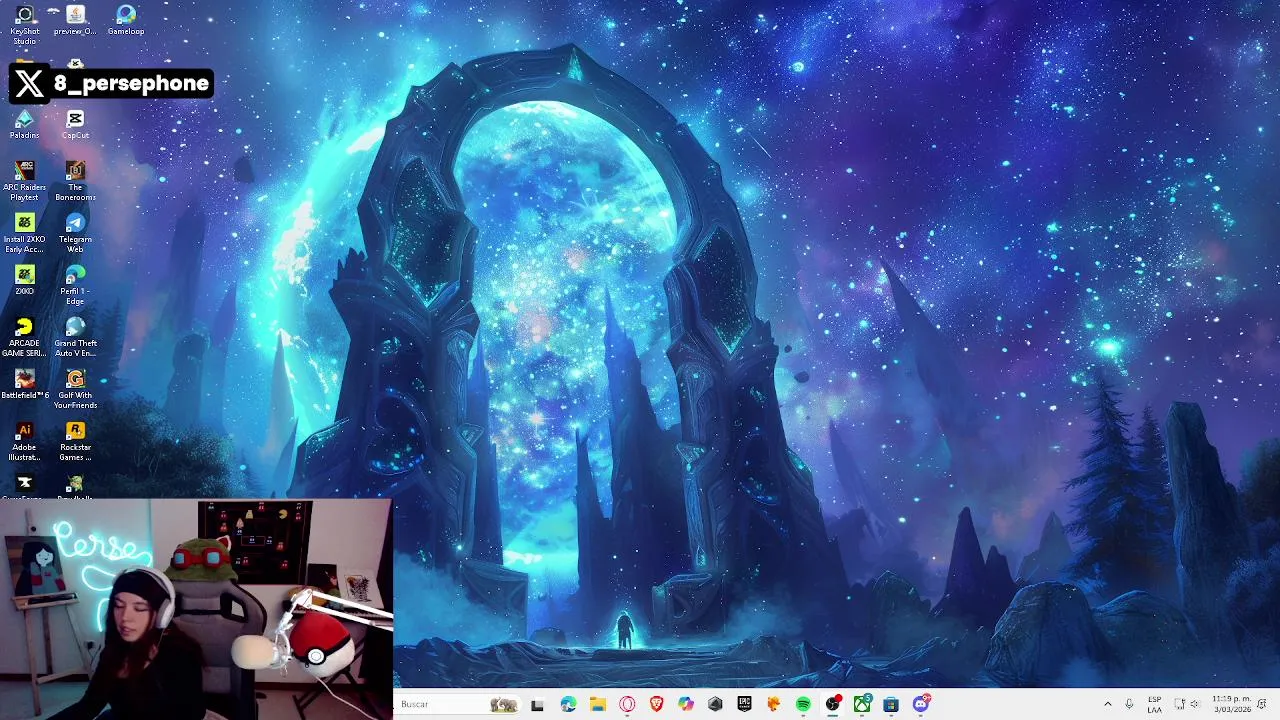The image size is (1280, 720).
Task: Click the Perfil 1 - Edge shortcut
Action: [x=75, y=285]
